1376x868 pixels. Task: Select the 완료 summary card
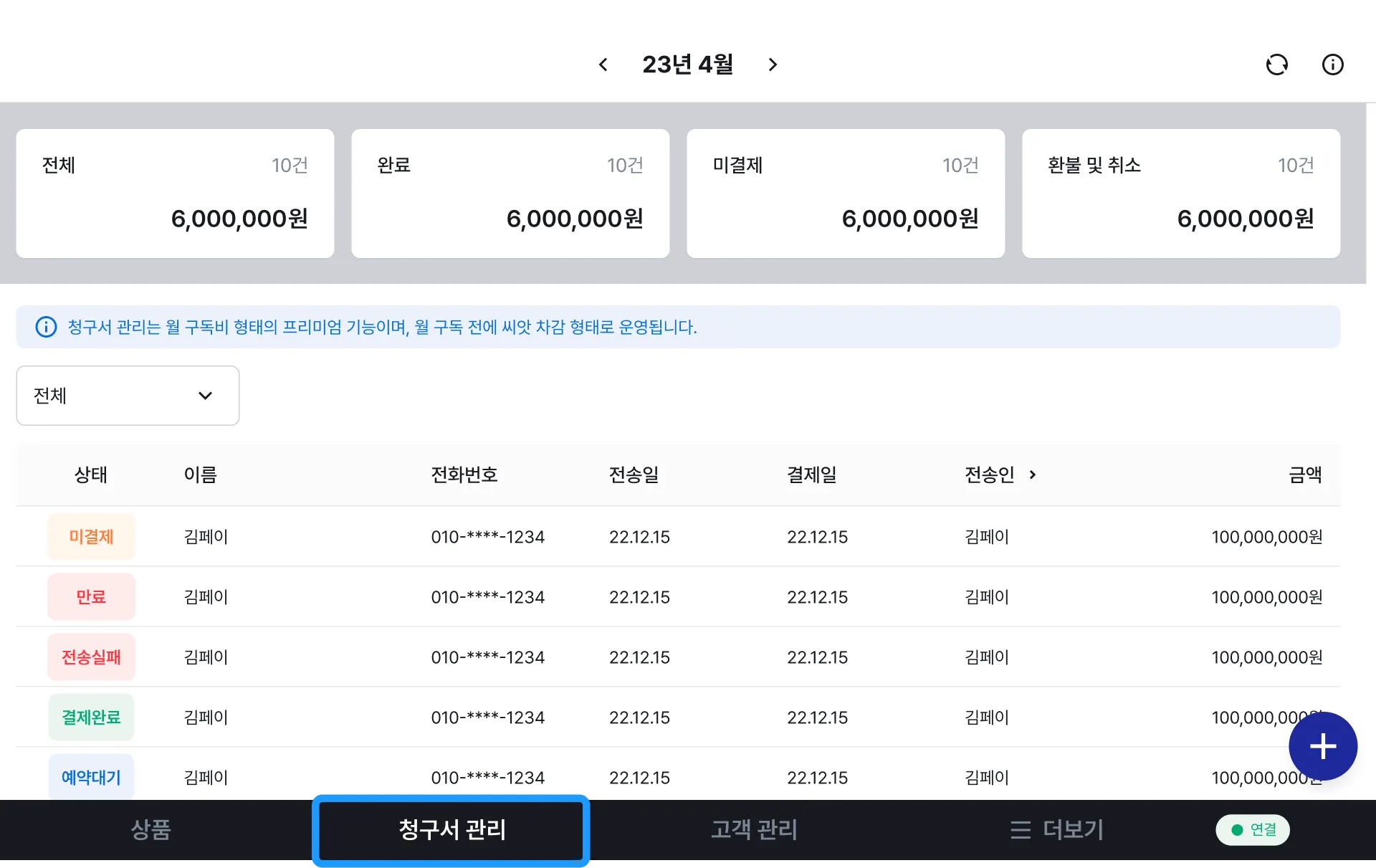pyautogui.click(x=510, y=194)
